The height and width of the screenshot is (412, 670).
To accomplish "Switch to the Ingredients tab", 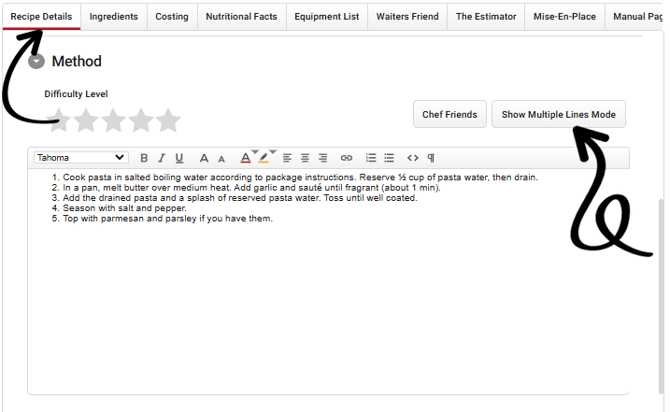I will click(x=114, y=17).
